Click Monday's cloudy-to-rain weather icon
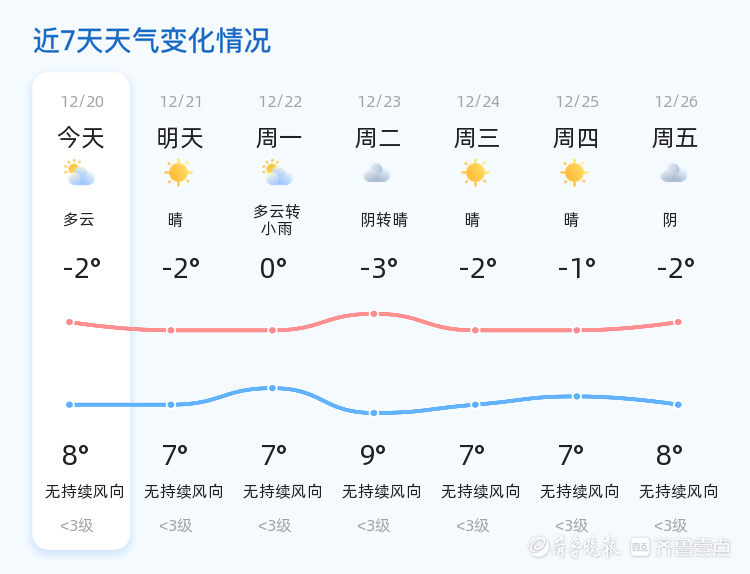This screenshot has width=750, height=574. coord(277,173)
